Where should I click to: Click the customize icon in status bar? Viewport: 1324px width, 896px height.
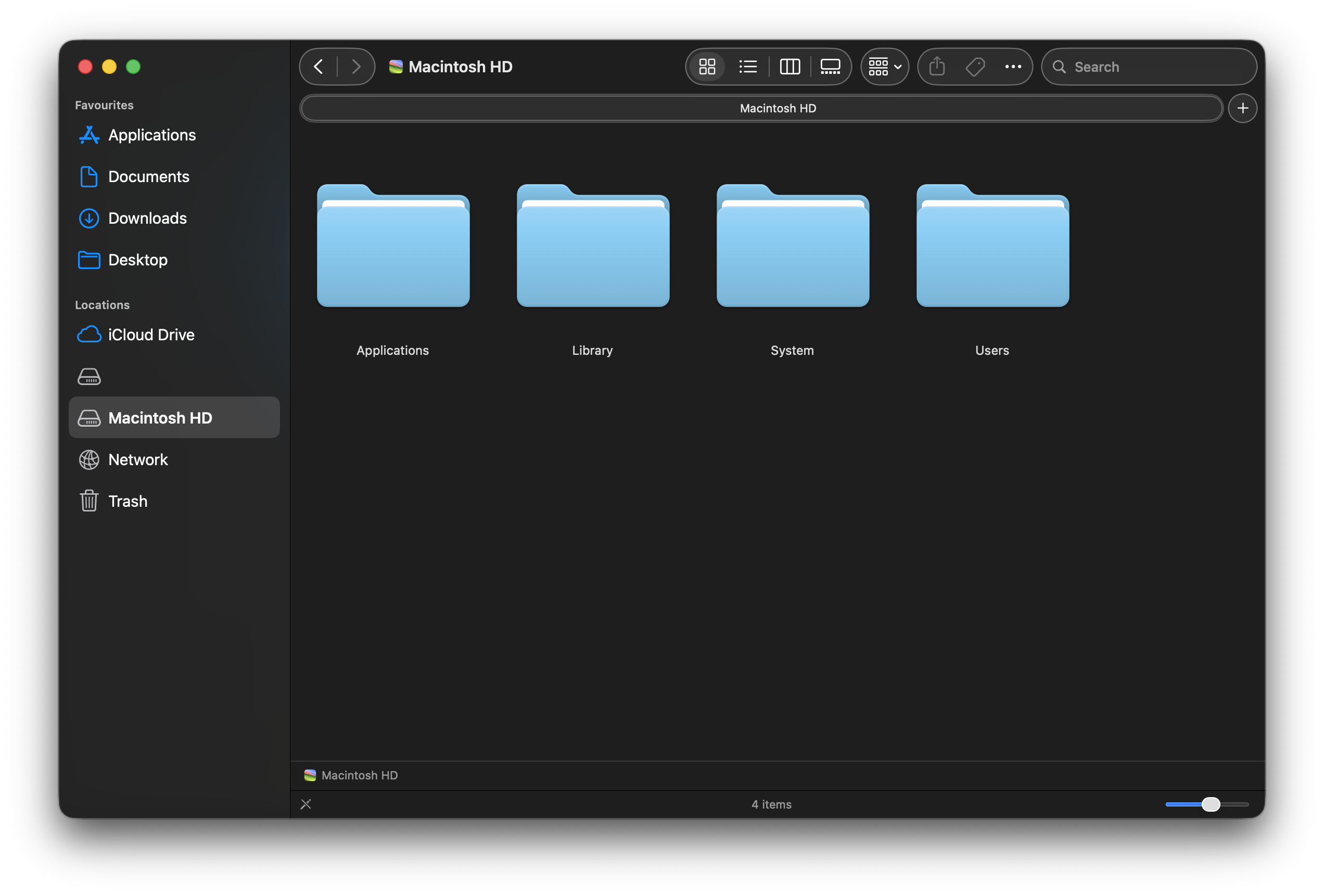(x=306, y=804)
